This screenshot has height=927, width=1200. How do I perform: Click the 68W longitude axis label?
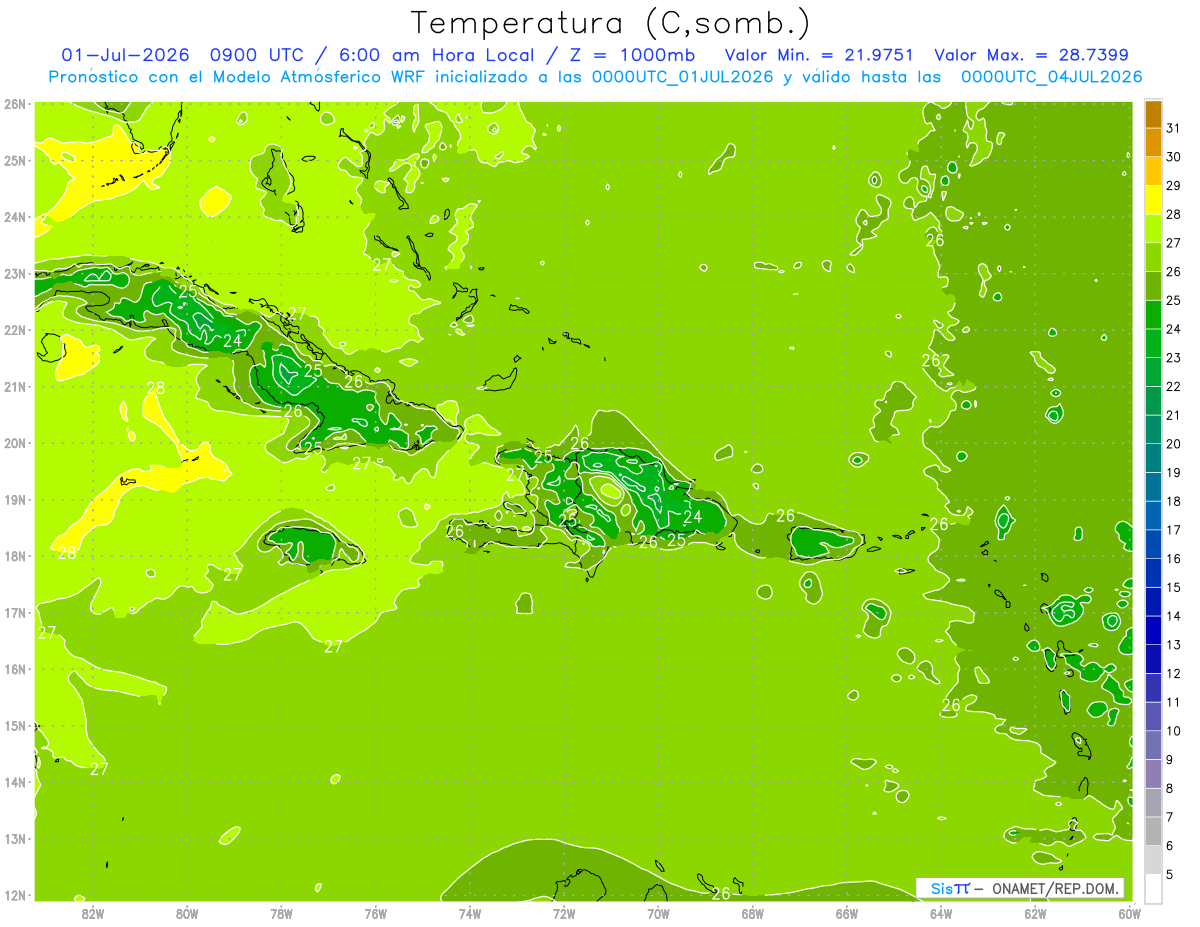pyautogui.click(x=752, y=913)
